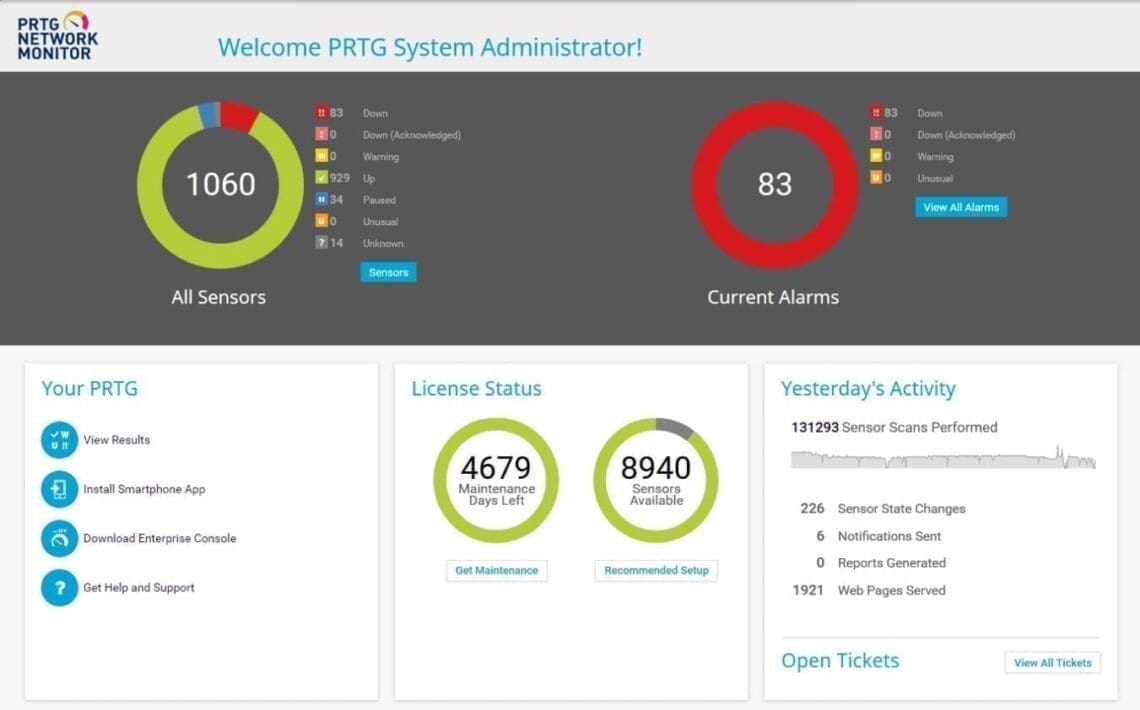Click the gray Unknown sensor status icon
The height and width of the screenshot is (710, 1140).
[322, 242]
